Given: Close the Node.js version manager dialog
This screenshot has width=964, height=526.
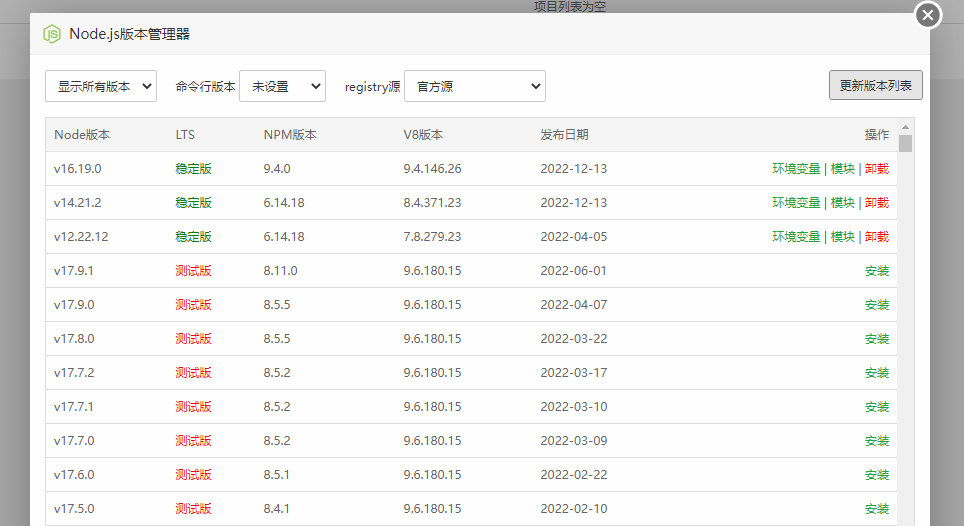Looking at the screenshot, I should click(x=928, y=15).
